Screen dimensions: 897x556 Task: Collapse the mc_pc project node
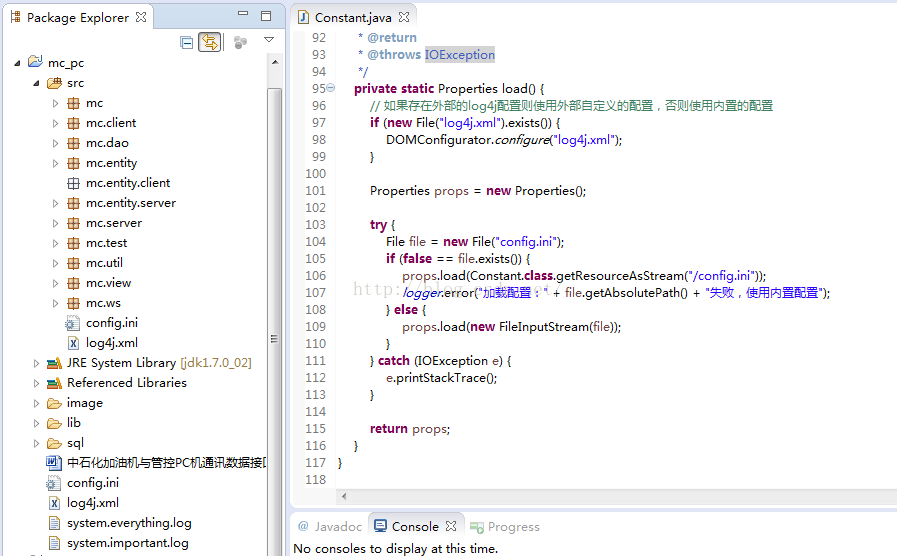click(17, 63)
